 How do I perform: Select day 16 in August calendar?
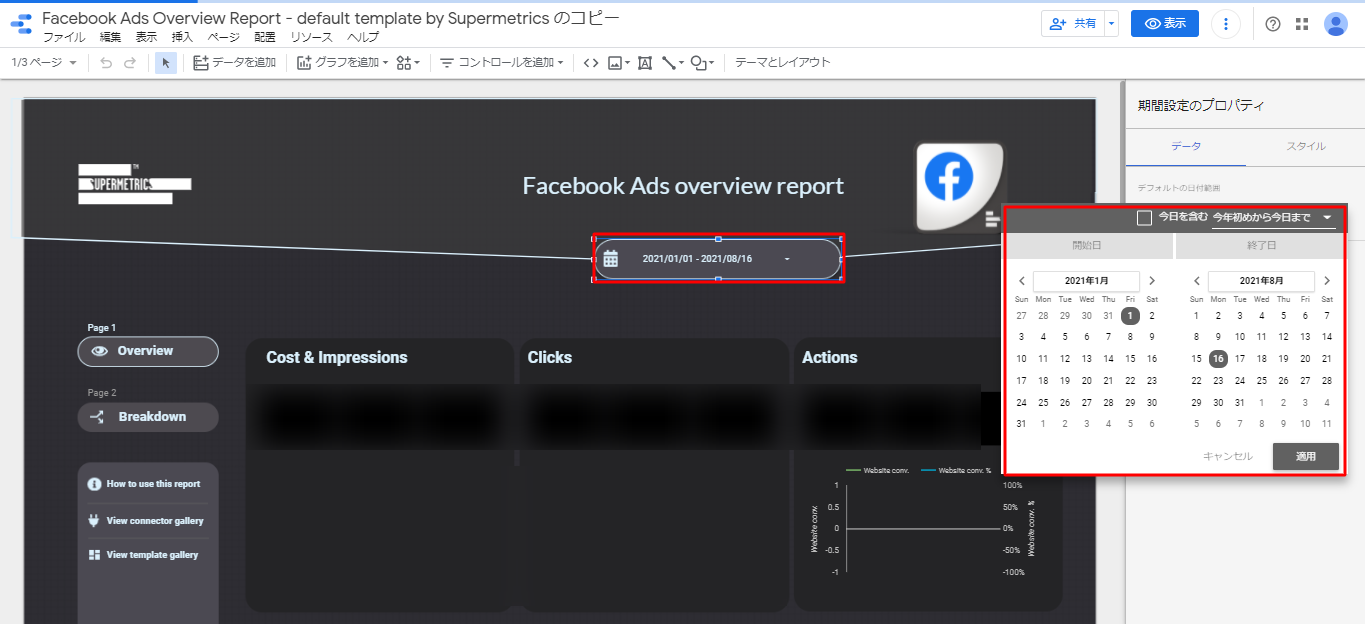[1218, 359]
